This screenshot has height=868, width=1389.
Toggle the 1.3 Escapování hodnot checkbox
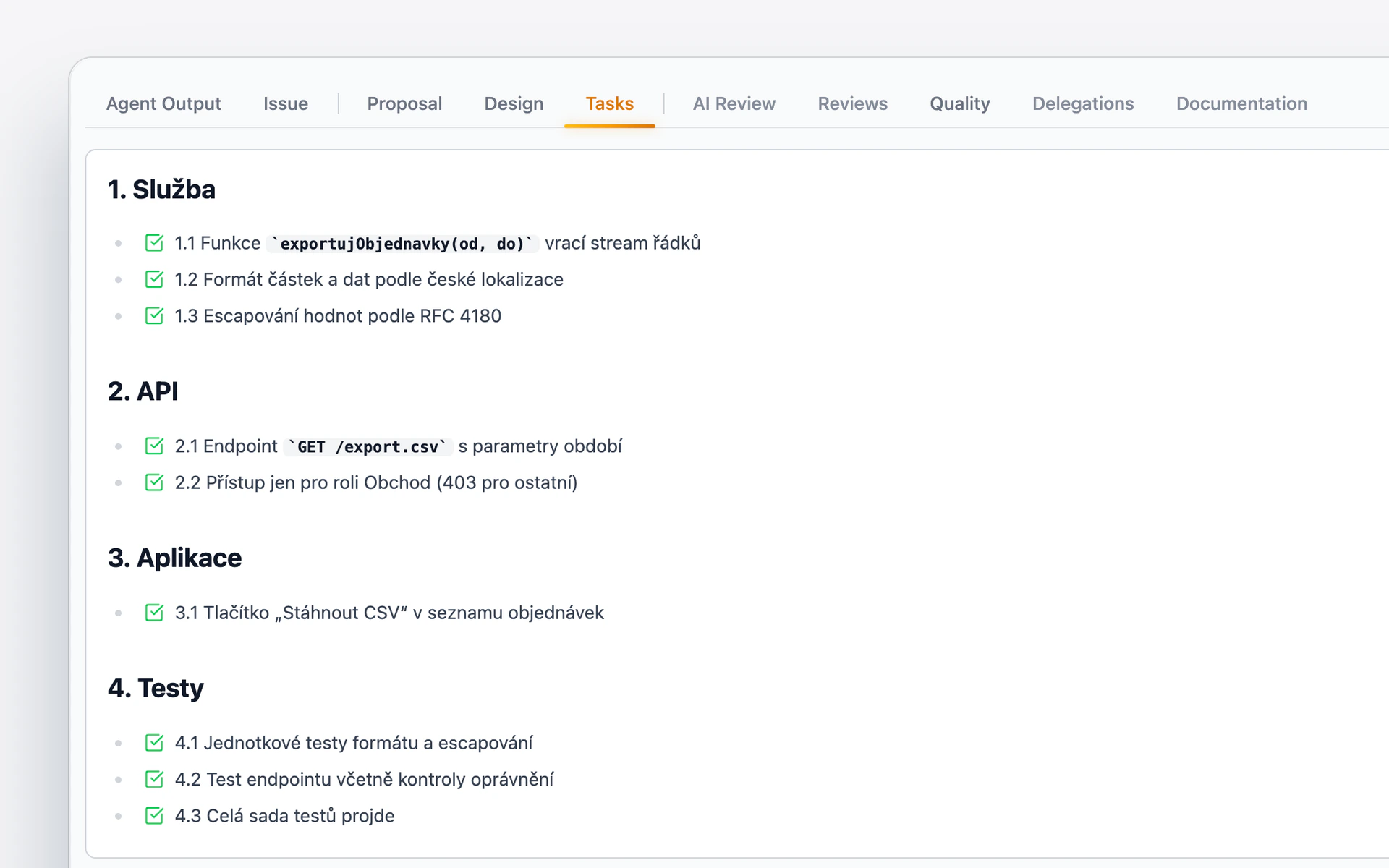pyautogui.click(x=154, y=315)
